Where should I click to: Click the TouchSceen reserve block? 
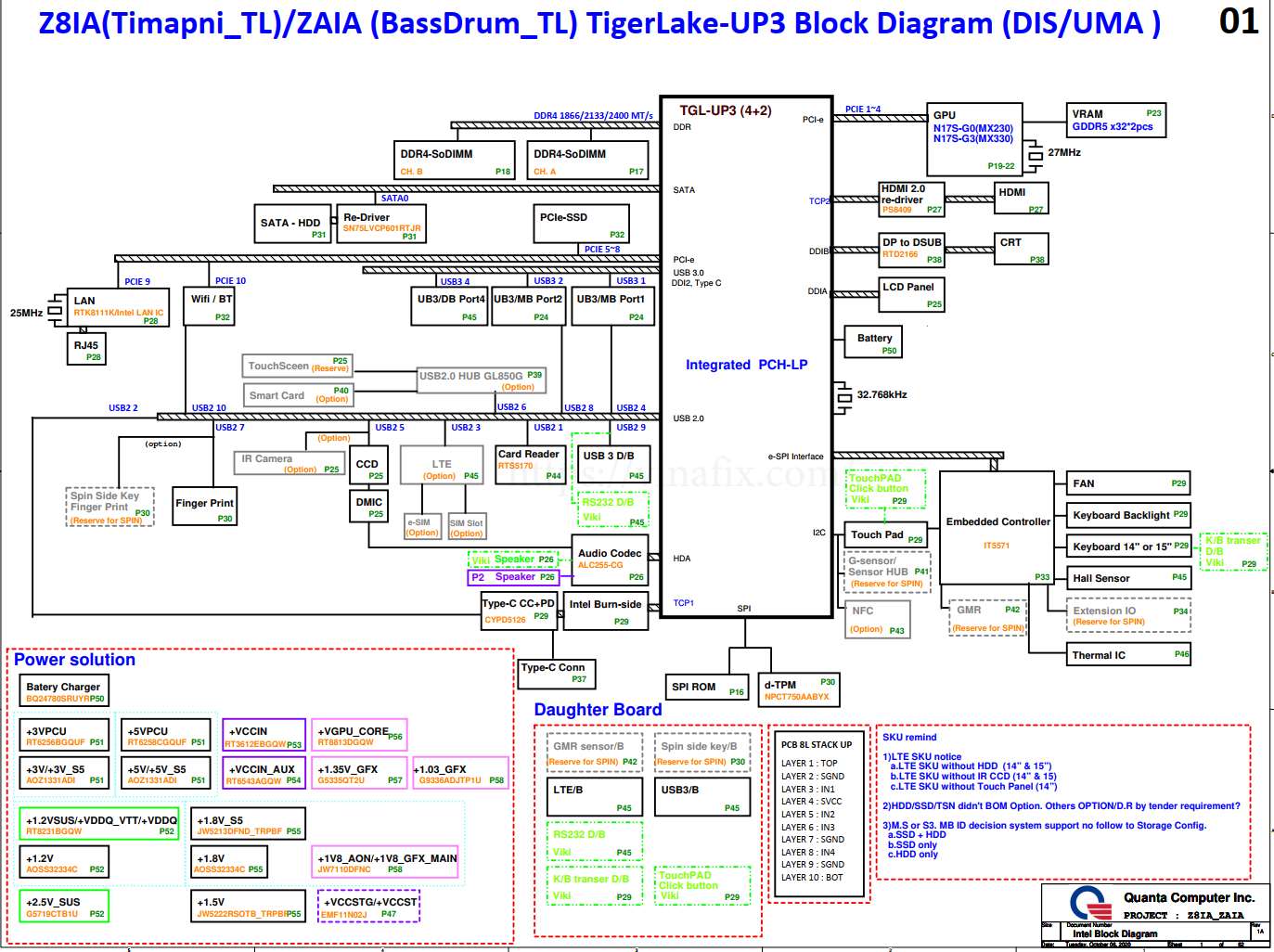(x=297, y=366)
